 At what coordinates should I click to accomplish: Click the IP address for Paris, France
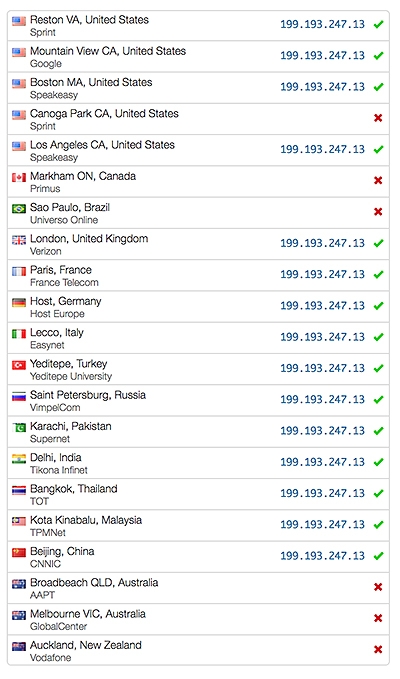(x=323, y=275)
